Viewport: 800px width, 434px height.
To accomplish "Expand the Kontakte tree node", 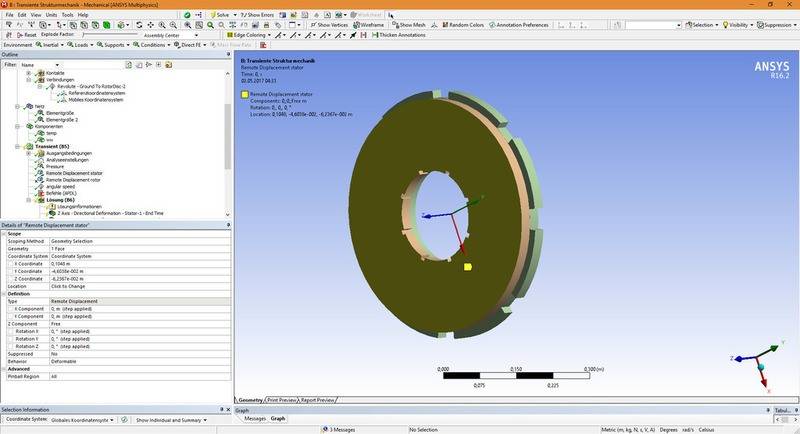I will (x=29, y=73).
